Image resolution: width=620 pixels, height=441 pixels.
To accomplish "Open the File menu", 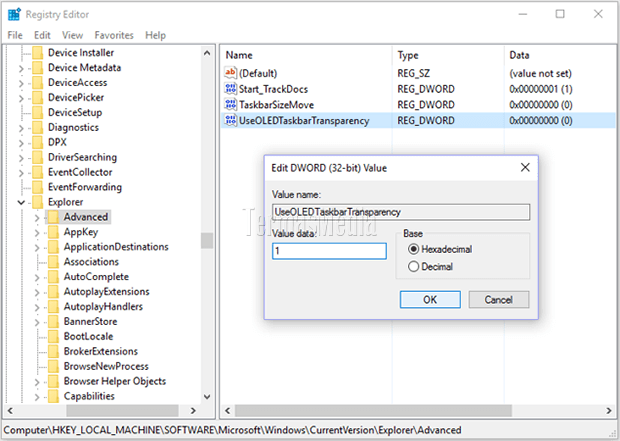I will [x=15, y=35].
